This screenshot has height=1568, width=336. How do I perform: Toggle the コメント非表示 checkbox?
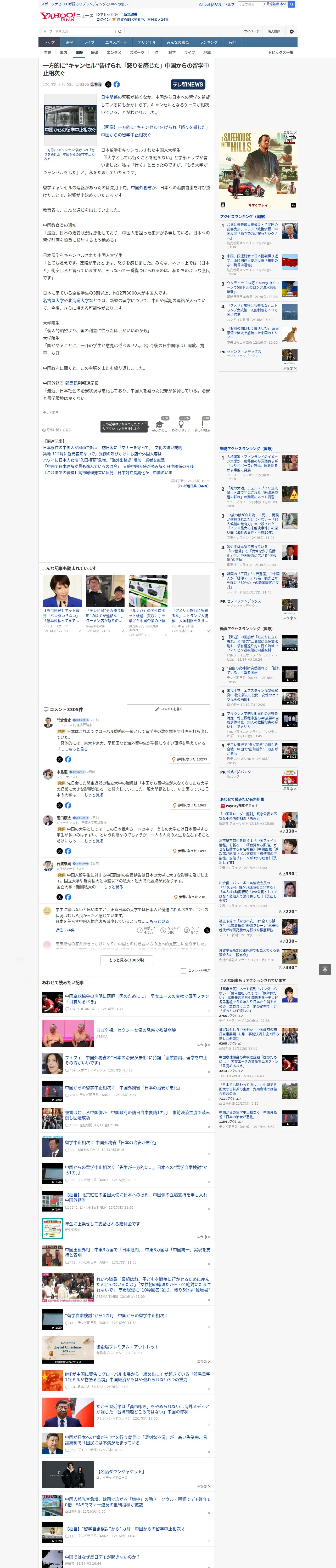[183, 970]
